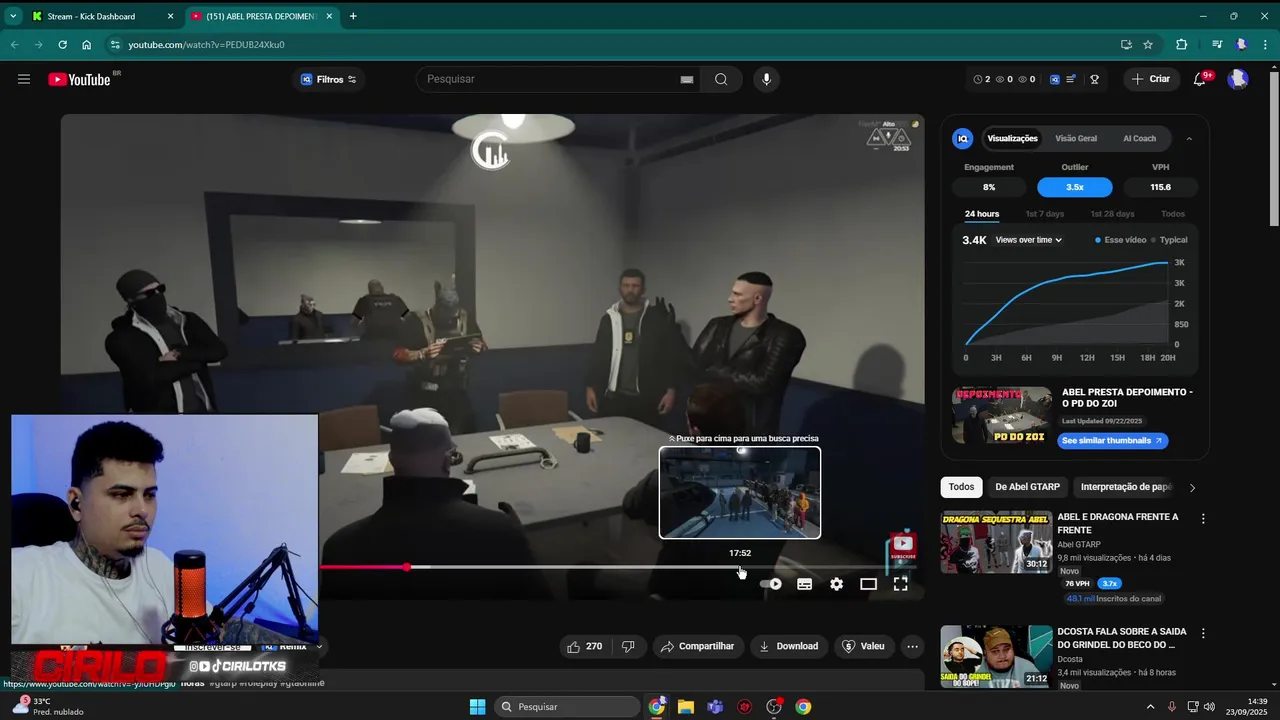The width and height of the screenshot is (1280, 720).
Task: Dislike the video
Action: point(628,646)
